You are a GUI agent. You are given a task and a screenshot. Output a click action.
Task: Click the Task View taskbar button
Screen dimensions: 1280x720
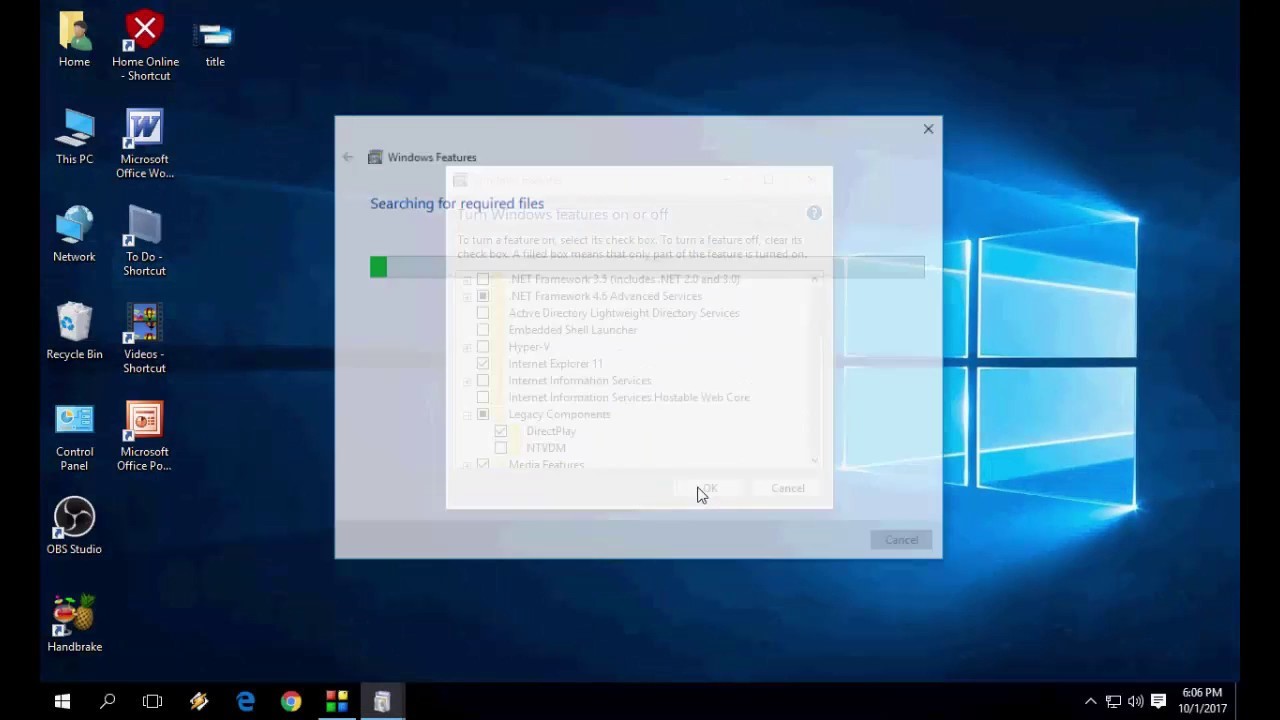coord(152,701)
